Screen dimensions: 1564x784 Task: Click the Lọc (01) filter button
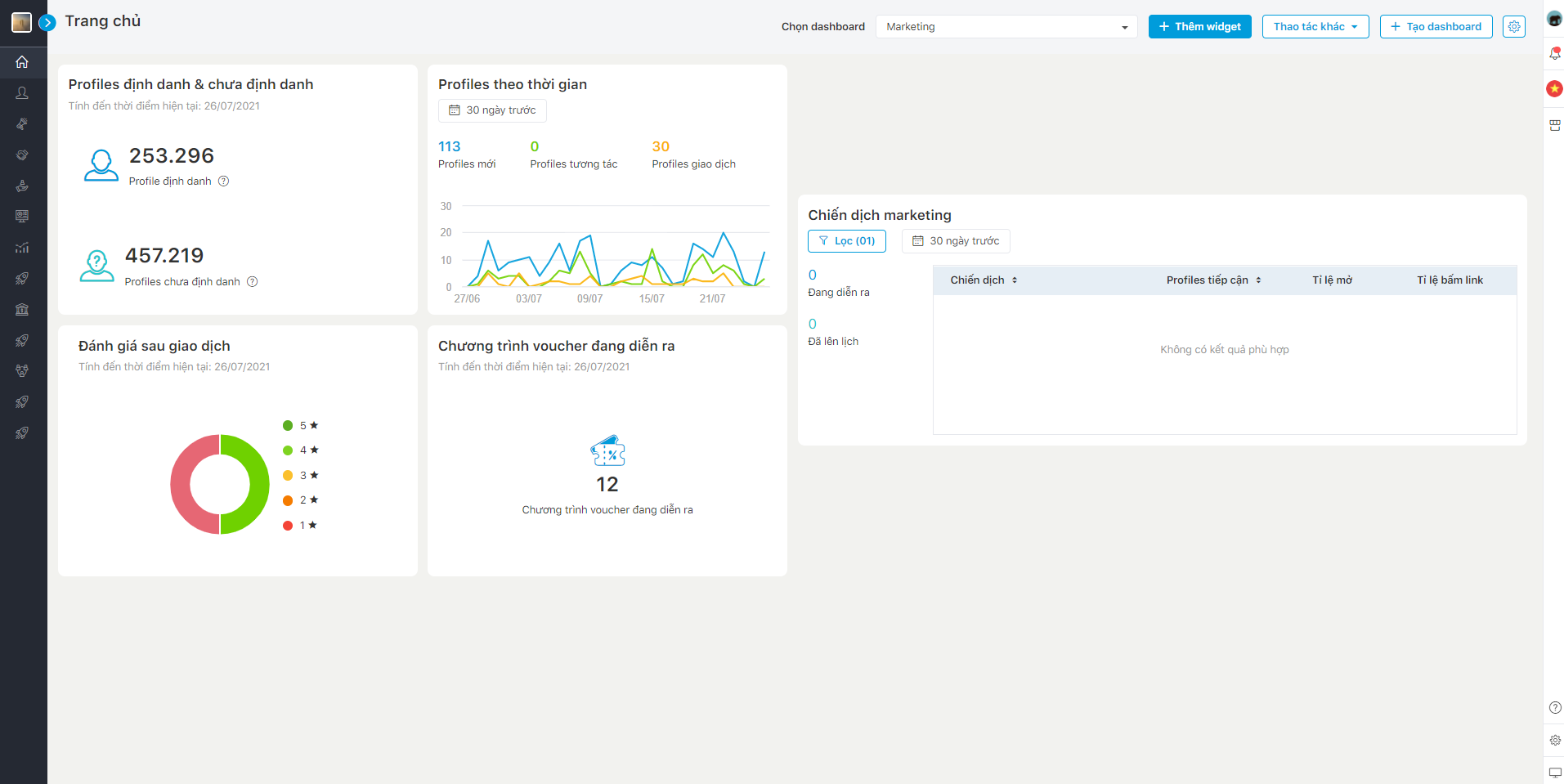847,241
